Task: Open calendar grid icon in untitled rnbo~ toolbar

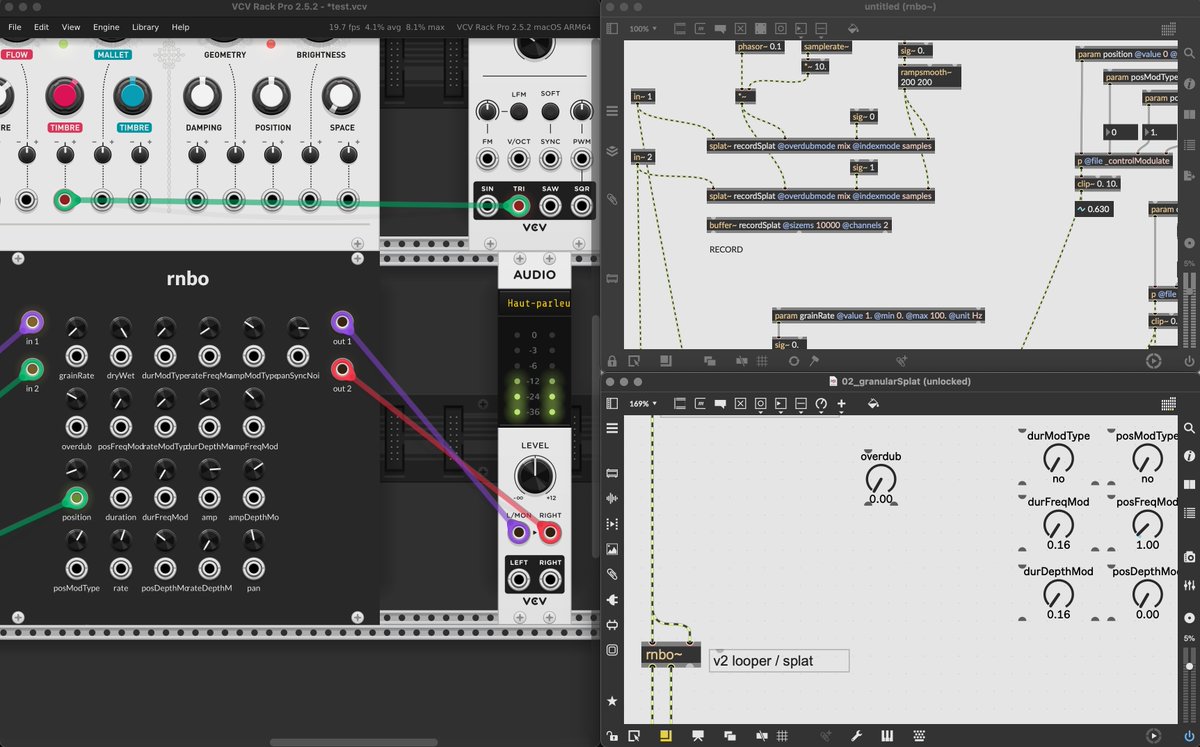Action: (1167, 29)
